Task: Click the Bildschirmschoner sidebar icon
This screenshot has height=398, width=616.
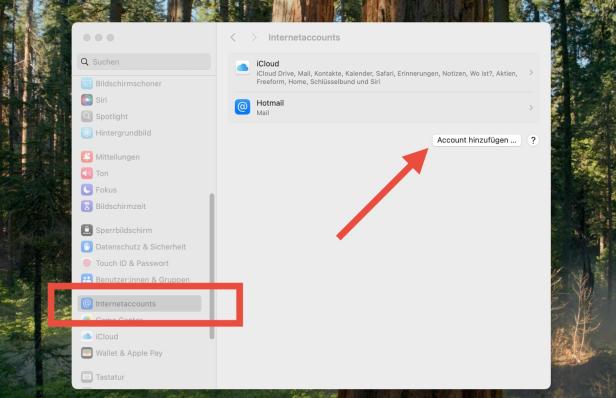Action: (x=87, y=83)
